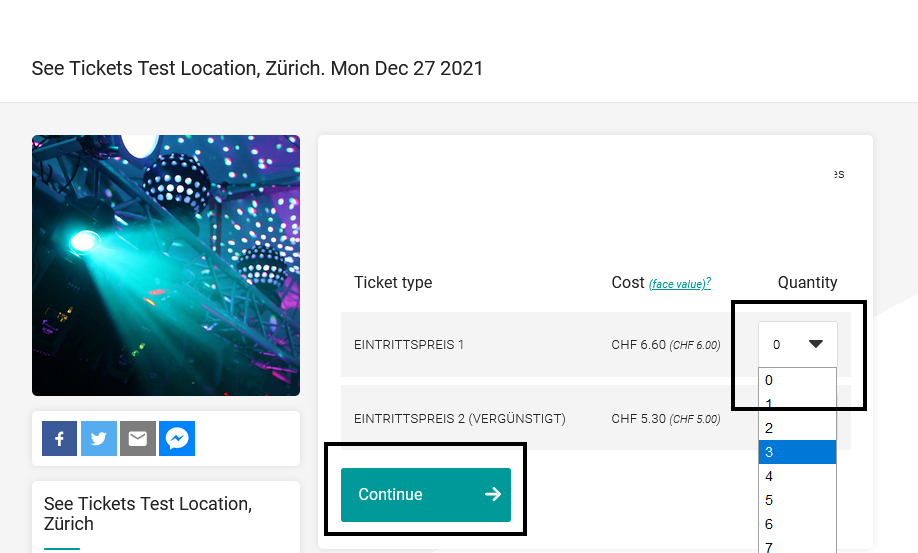Select quantity 6 from the list
This screenshot has width=918, height=553.
coord(797,524)
